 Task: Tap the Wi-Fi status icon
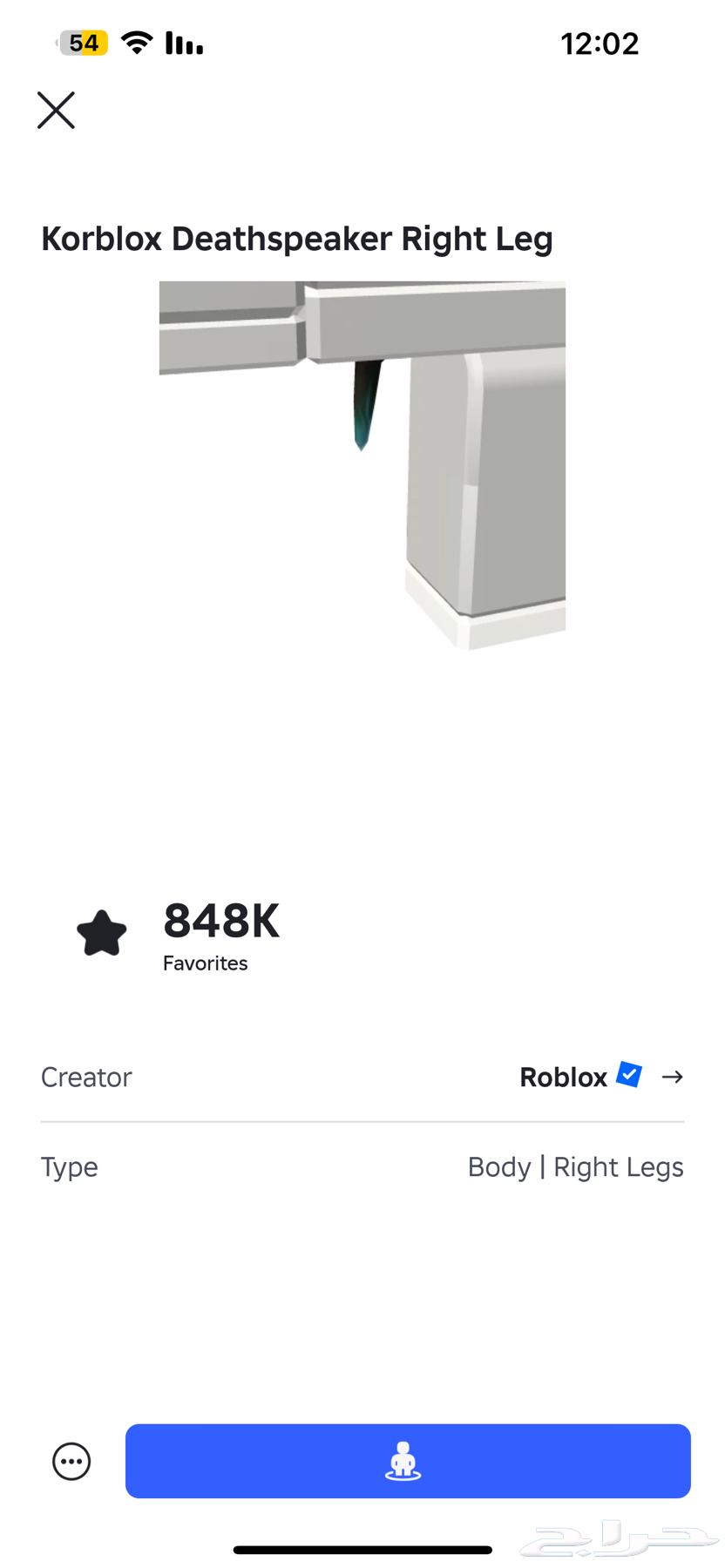(x=136, y=43)
